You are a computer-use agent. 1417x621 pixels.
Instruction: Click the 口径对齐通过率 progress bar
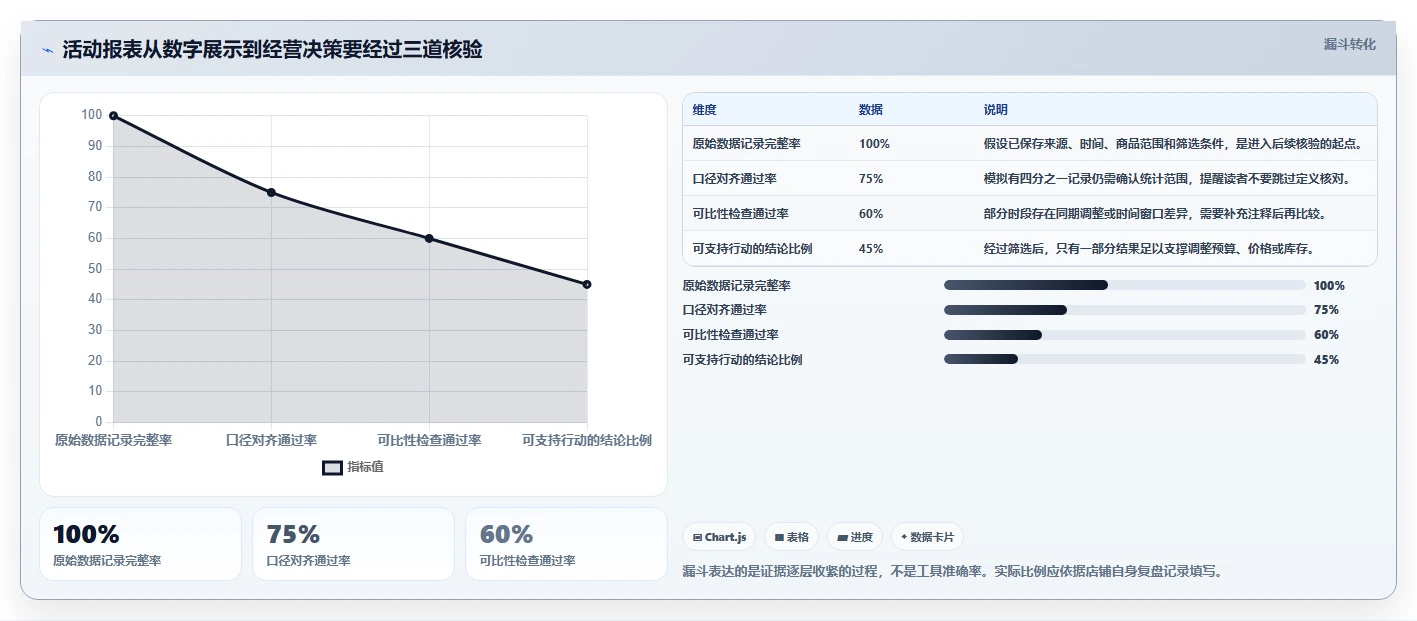click(1125, 310)
